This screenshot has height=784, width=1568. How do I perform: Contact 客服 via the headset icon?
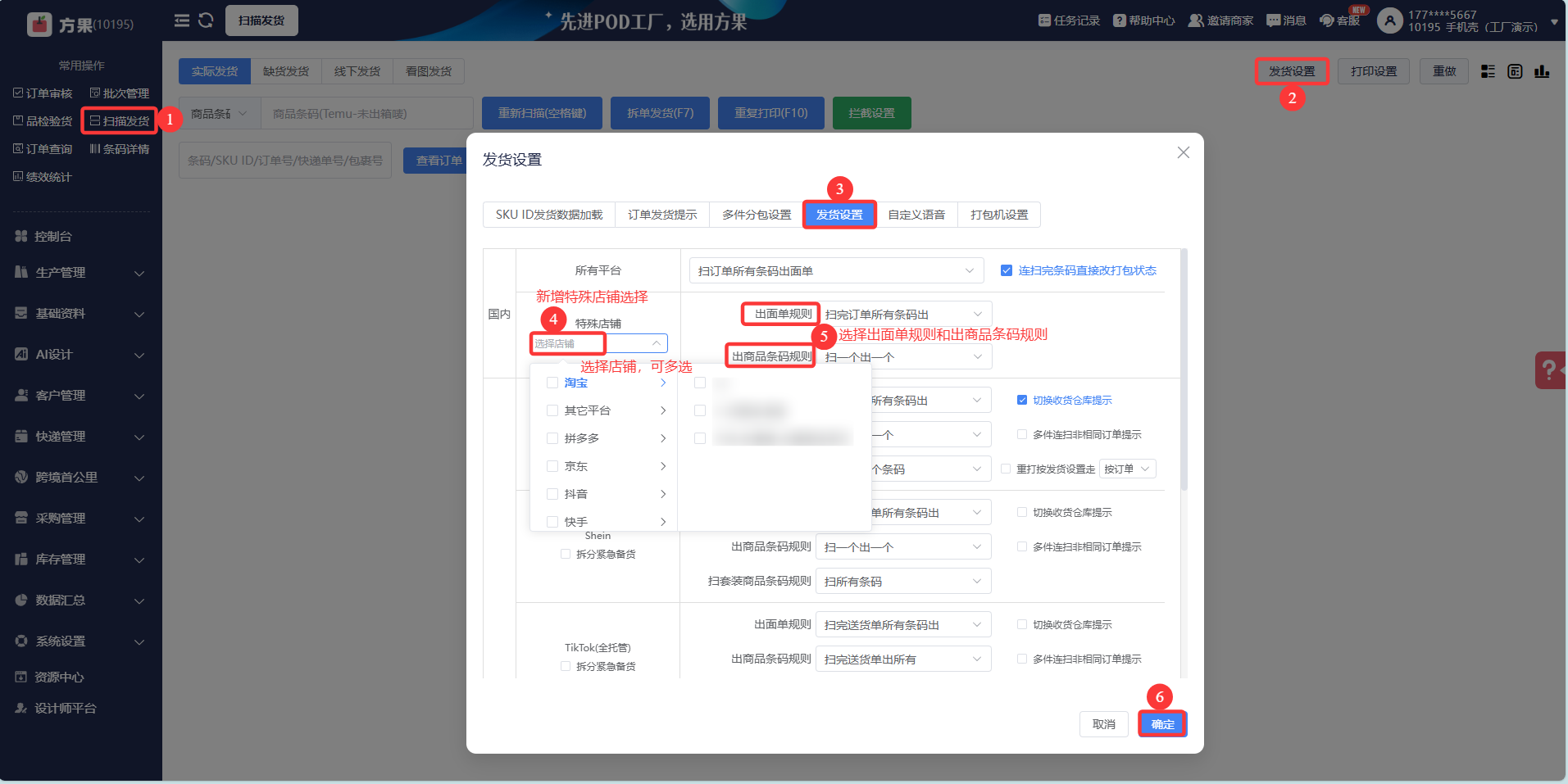coord(1327,20)
